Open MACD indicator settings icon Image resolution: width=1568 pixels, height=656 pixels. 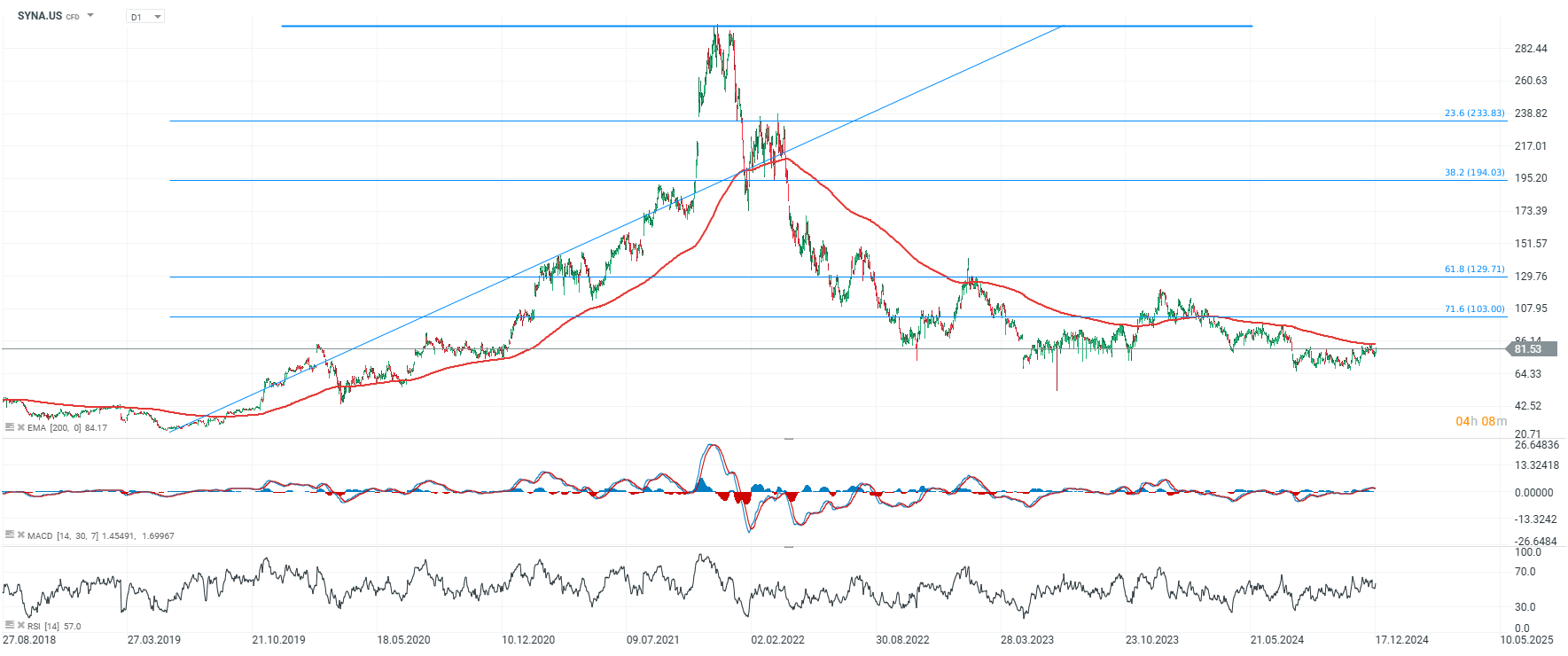coord(10,535)
